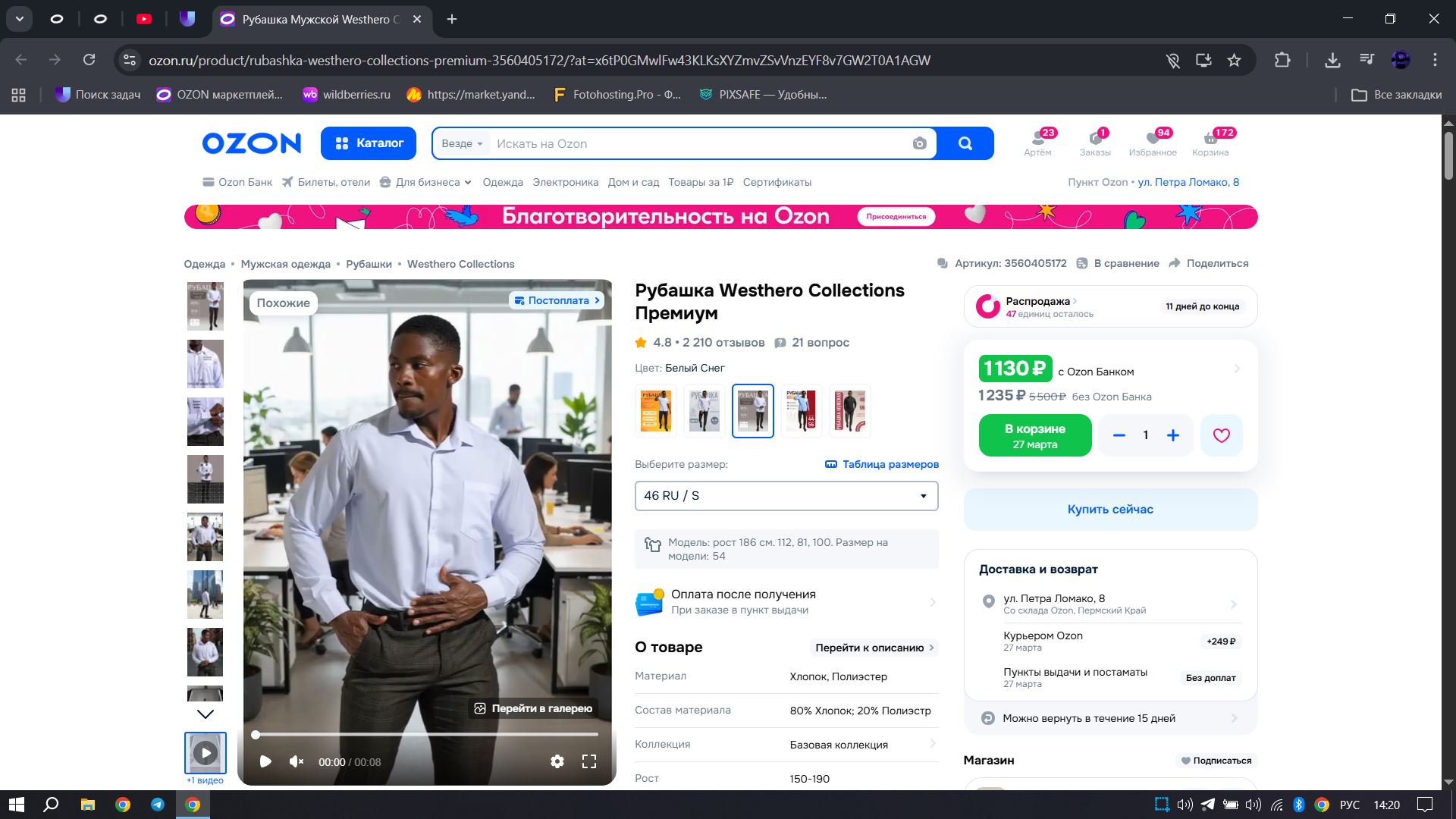Open Заказы orders icon
The height and width of the screenshot is (819, 1456).
[1095, 143]
